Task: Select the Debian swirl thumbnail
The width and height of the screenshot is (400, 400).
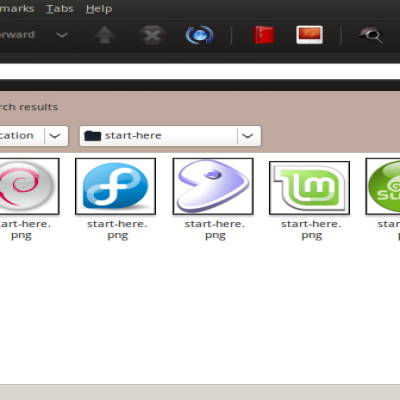Action: point(29,186)
